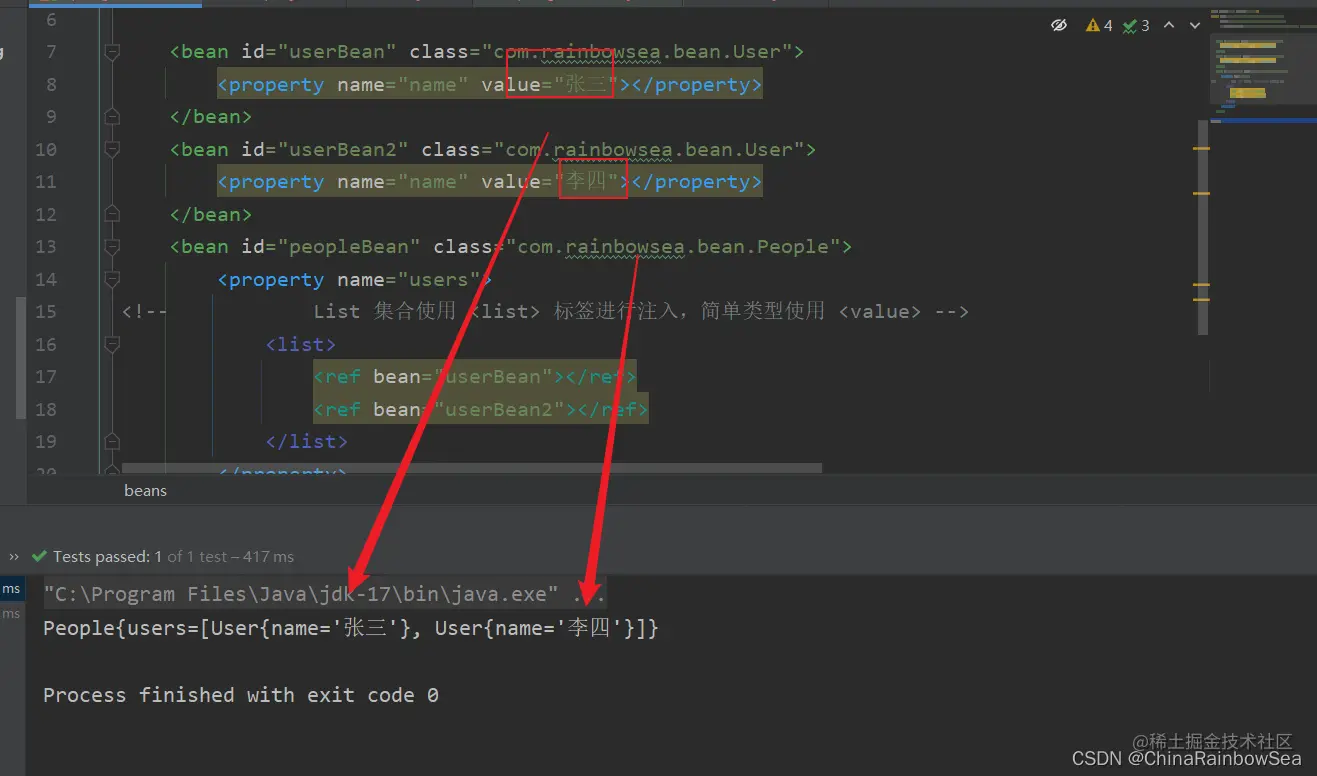The height and width of the screenshot is (776, 1317).
Task: Jump to previous highlighted problem with up chevron
Action: coord(1168,25)
